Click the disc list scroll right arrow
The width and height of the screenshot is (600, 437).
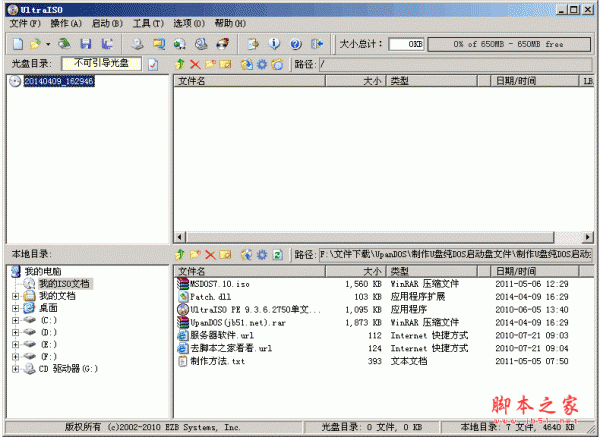[x=587, y=237]
